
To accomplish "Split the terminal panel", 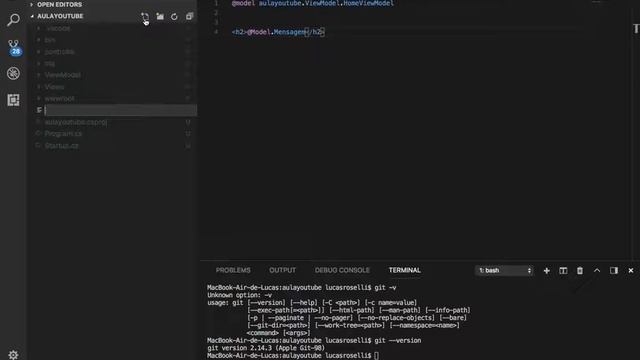I will click(x=563, y=271).
